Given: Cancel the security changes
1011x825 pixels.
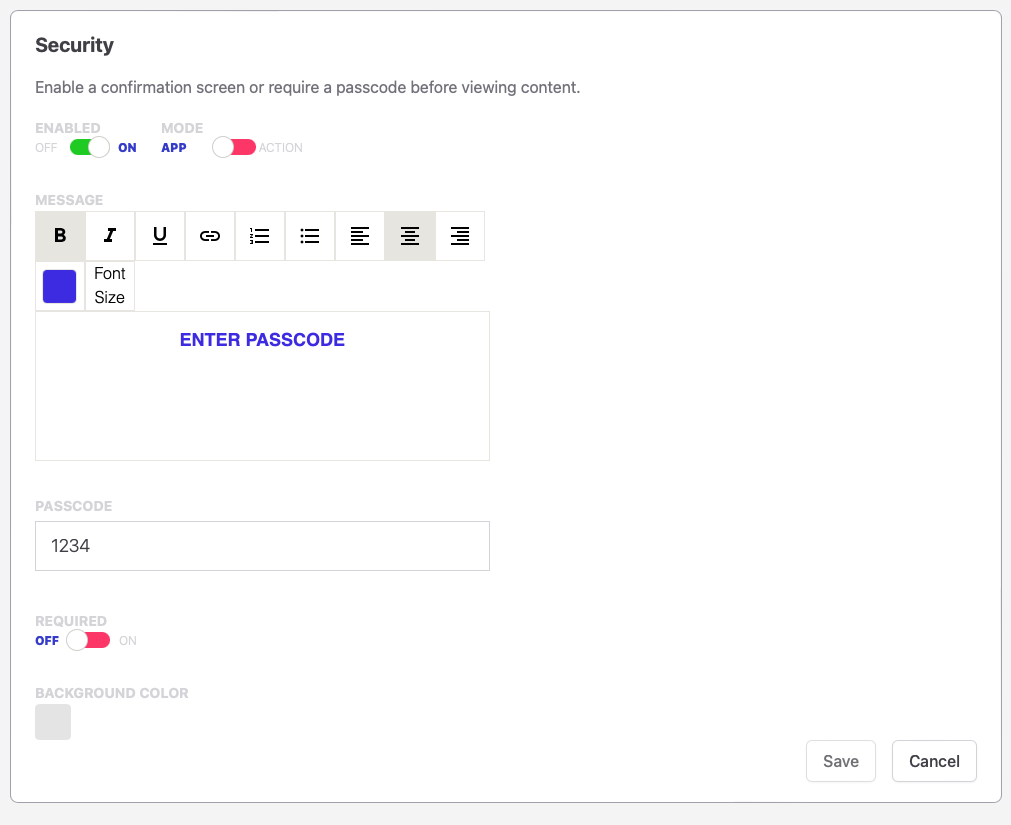Looking at the screenshot, I should (934, 761).
